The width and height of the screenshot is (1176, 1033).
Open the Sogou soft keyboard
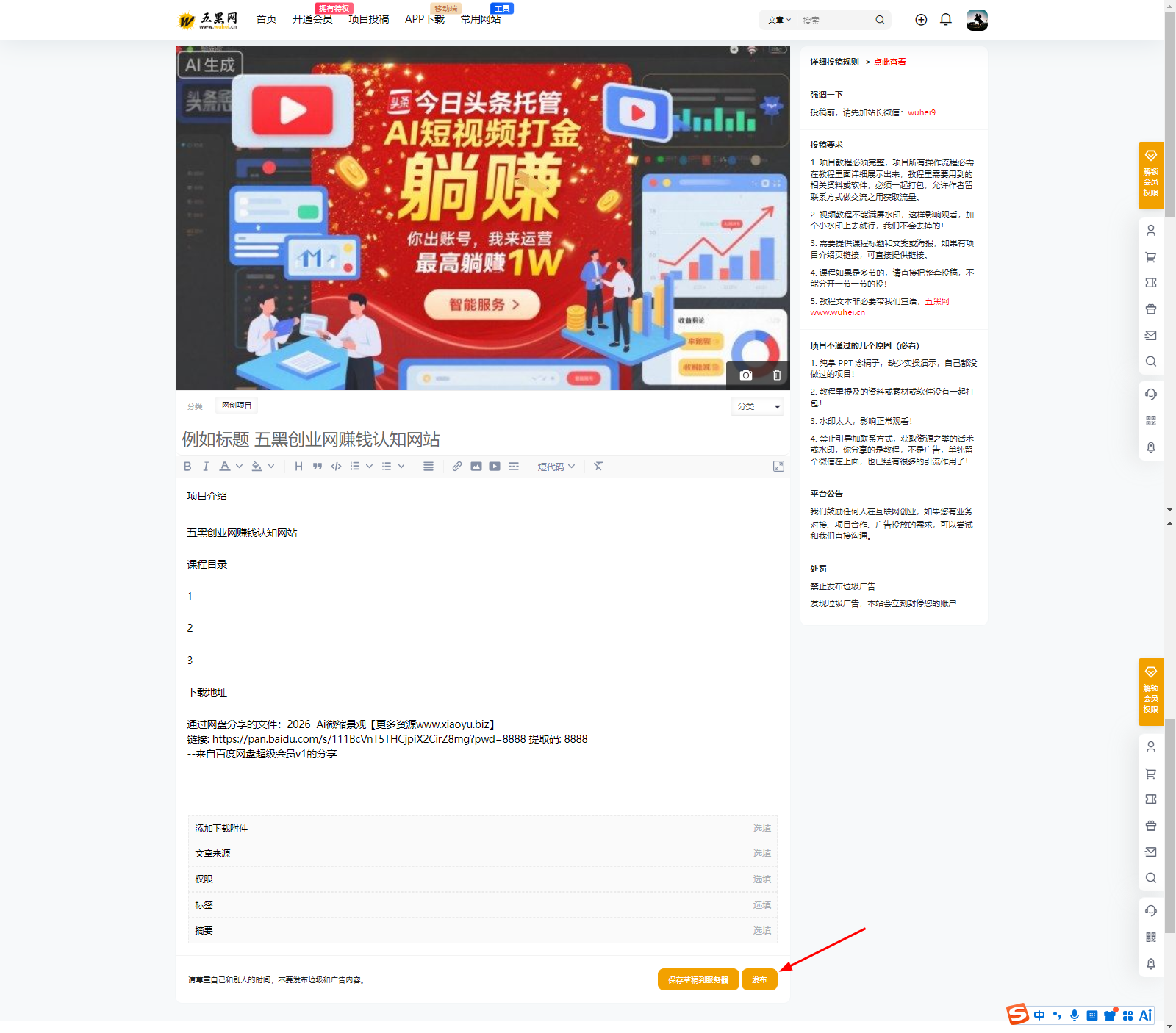(x=1092, y=1015)
